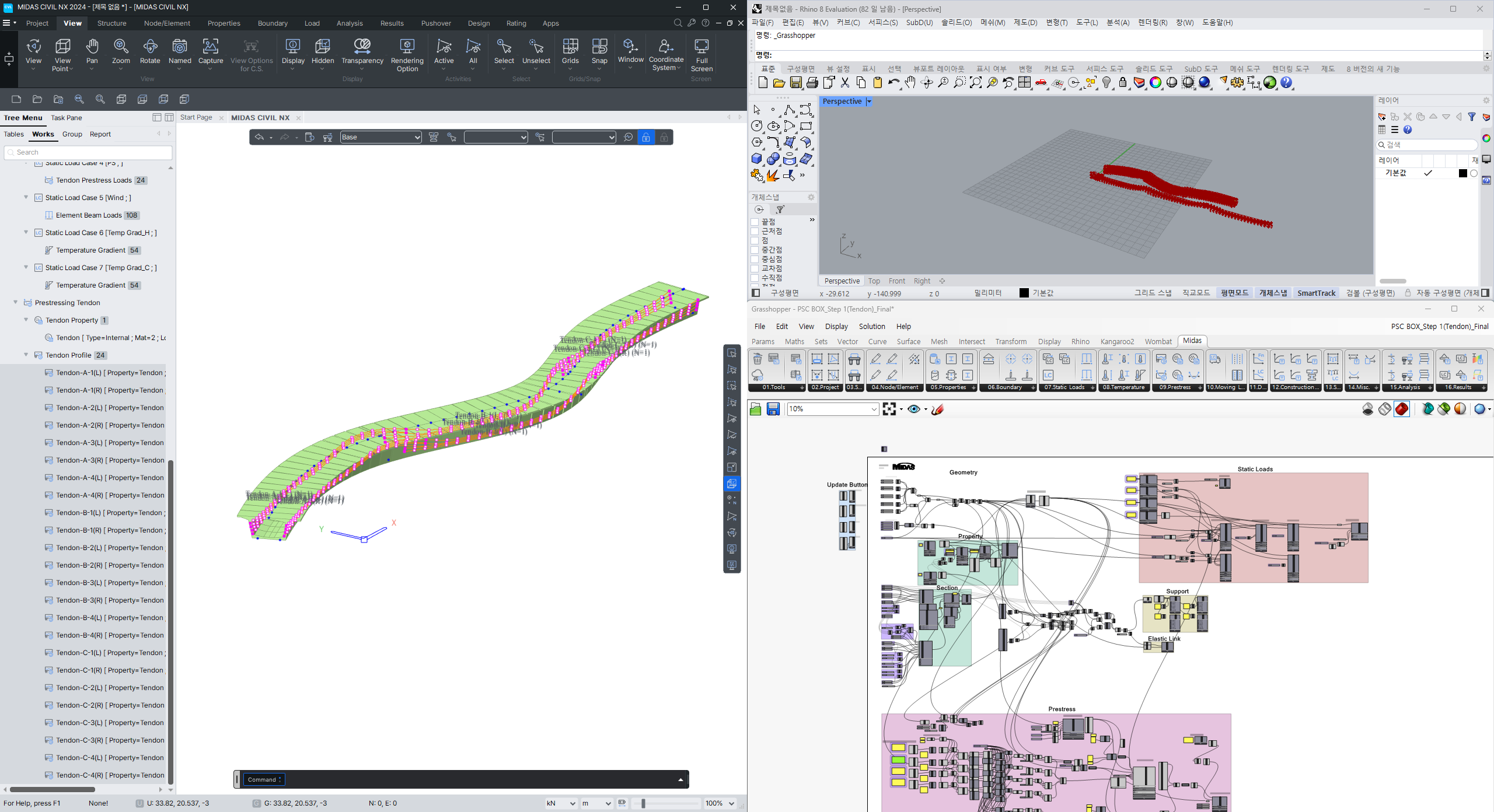Screen dimensions: 1494x812
Task: Save the Rhino document via the disk icon
Action: 795,83
